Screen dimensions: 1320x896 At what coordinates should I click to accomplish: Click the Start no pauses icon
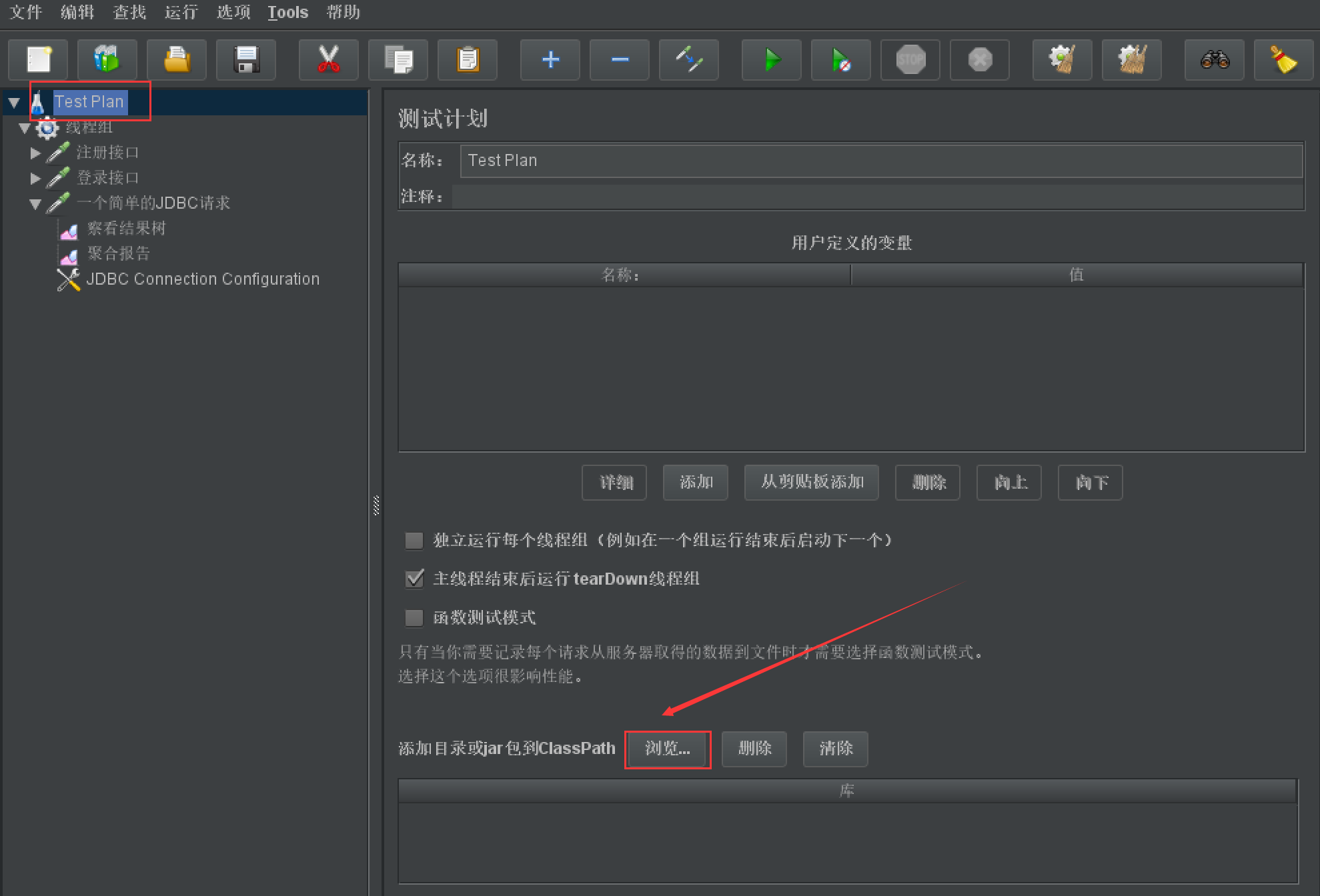tap(840, 60)
